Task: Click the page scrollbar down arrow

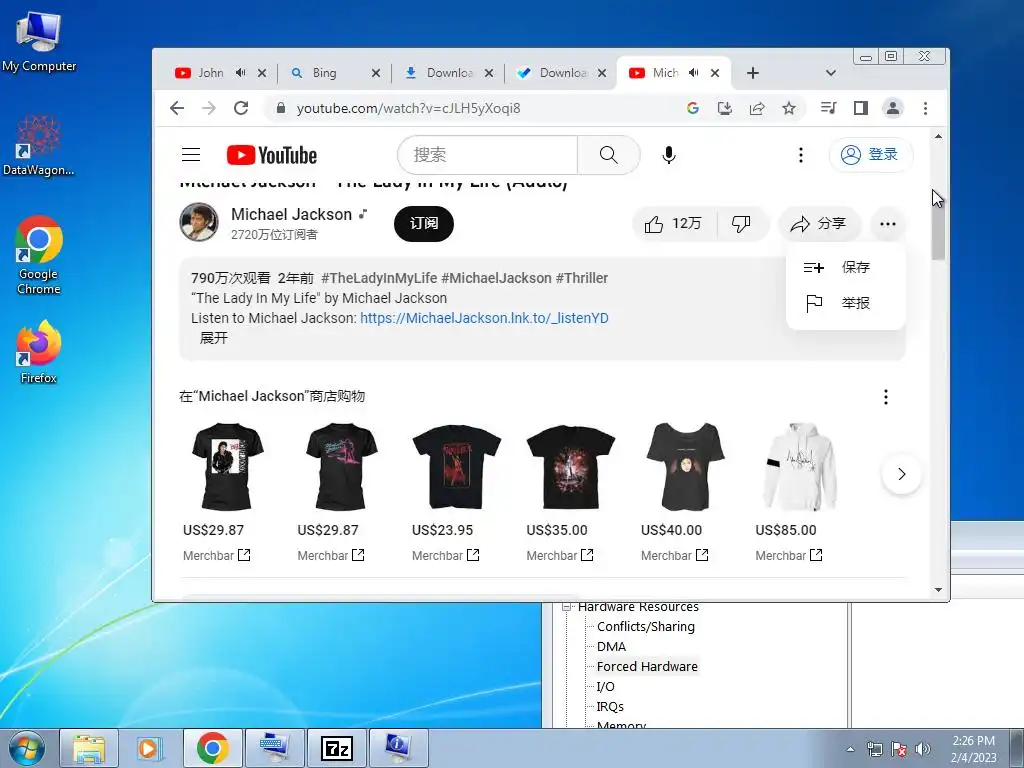Action: (938, 590)
